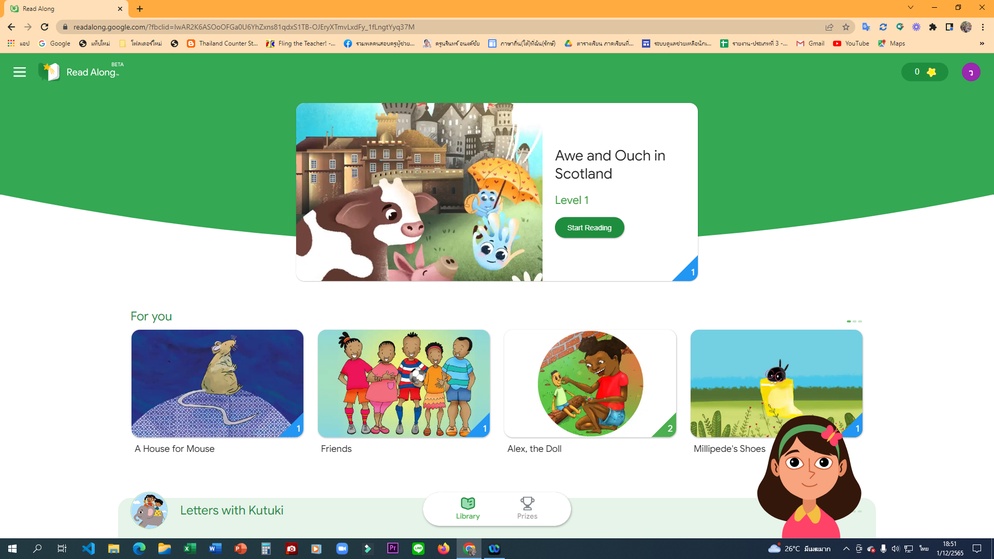The width and height of the screenshot is (994, 559).
Task: Click the For you carousel page dots
Action: 854,321
